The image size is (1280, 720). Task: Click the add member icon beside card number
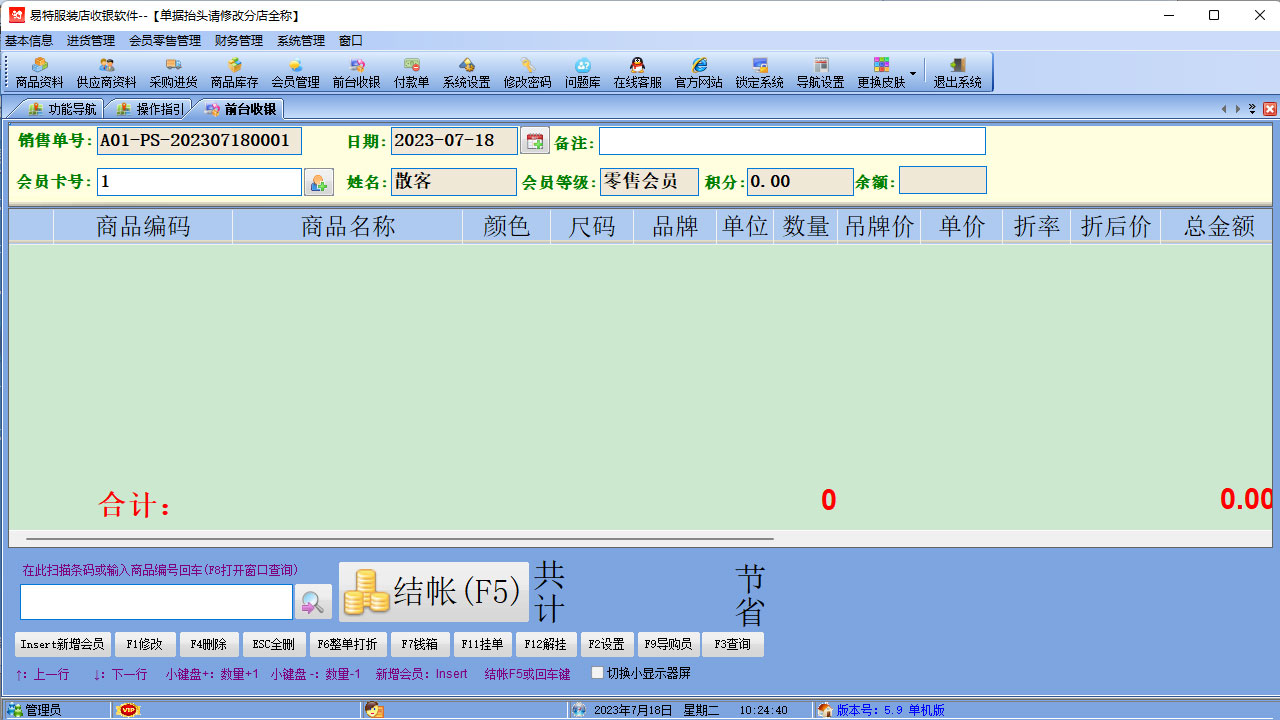[x=318, y=182]
